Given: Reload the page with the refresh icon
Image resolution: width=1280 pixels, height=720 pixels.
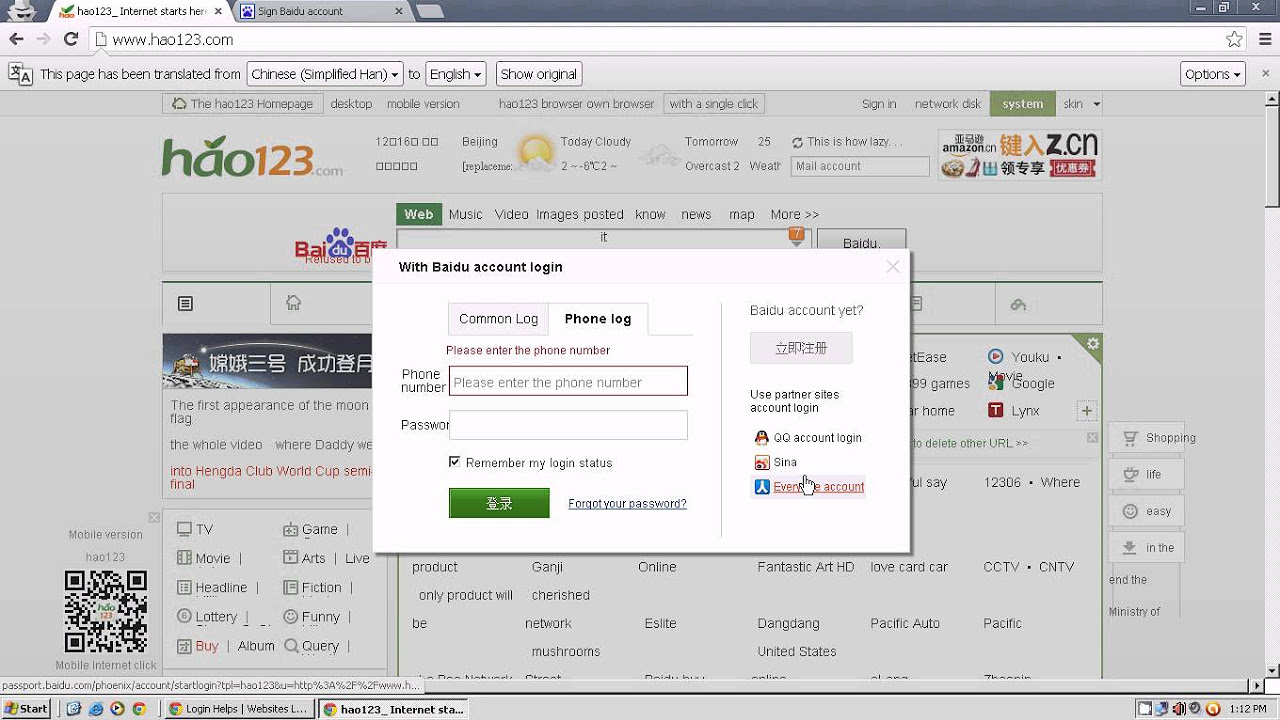Looking at the screenshot, I should click(71, 39).
